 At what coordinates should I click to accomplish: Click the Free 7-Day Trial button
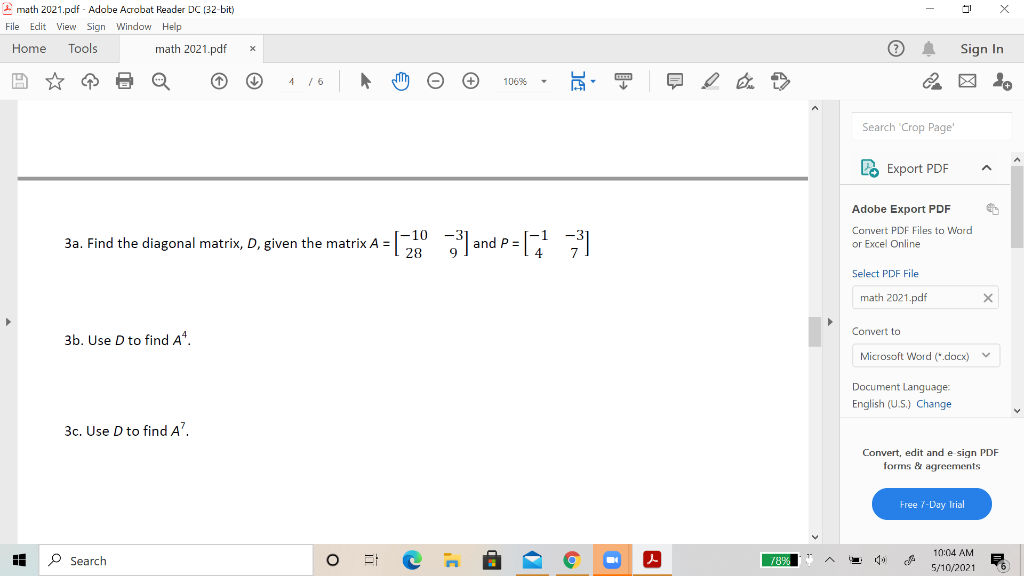[x=931, y=504]
